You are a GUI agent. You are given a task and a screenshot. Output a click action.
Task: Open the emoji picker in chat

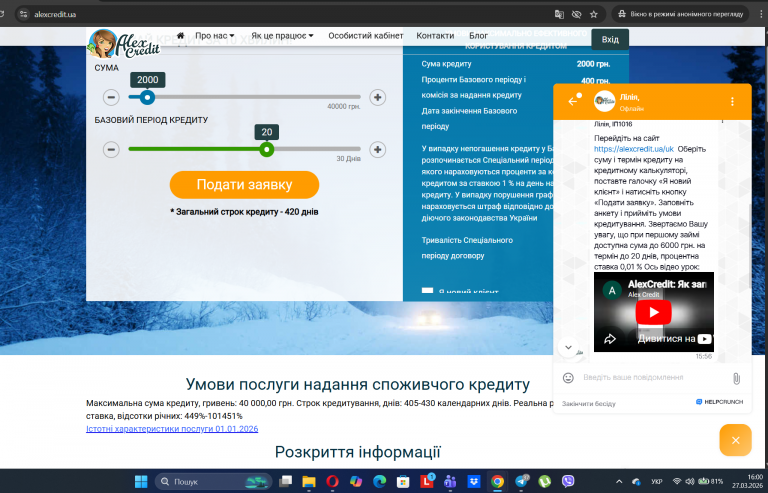coord(568,377)
